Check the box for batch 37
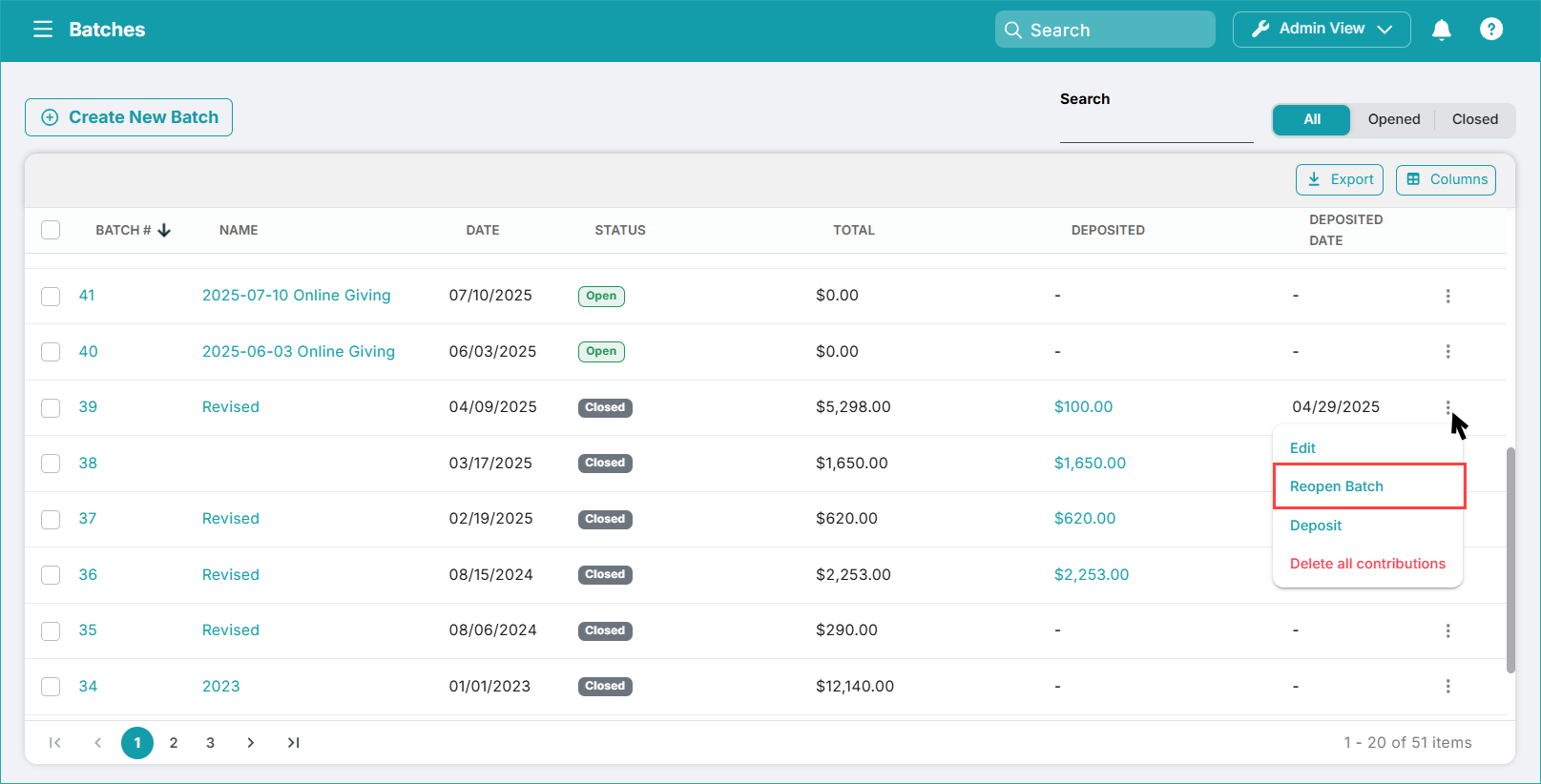This screenshot has width=1541, height=784. (x=51, y=519)
